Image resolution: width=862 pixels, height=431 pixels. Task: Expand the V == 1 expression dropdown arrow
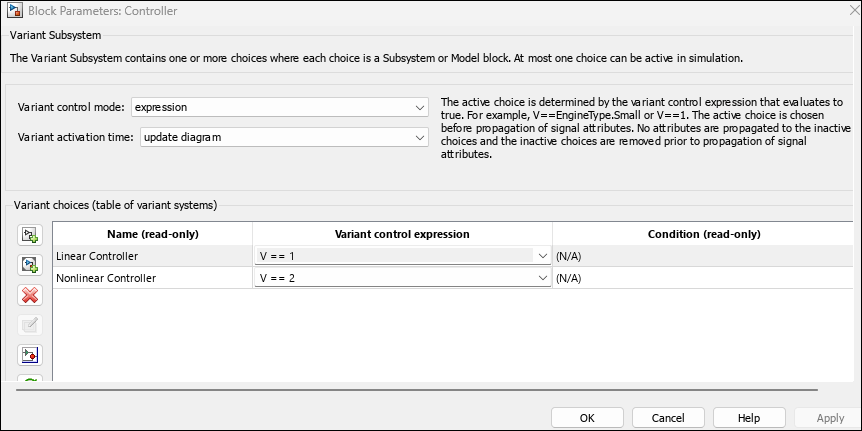542,256
